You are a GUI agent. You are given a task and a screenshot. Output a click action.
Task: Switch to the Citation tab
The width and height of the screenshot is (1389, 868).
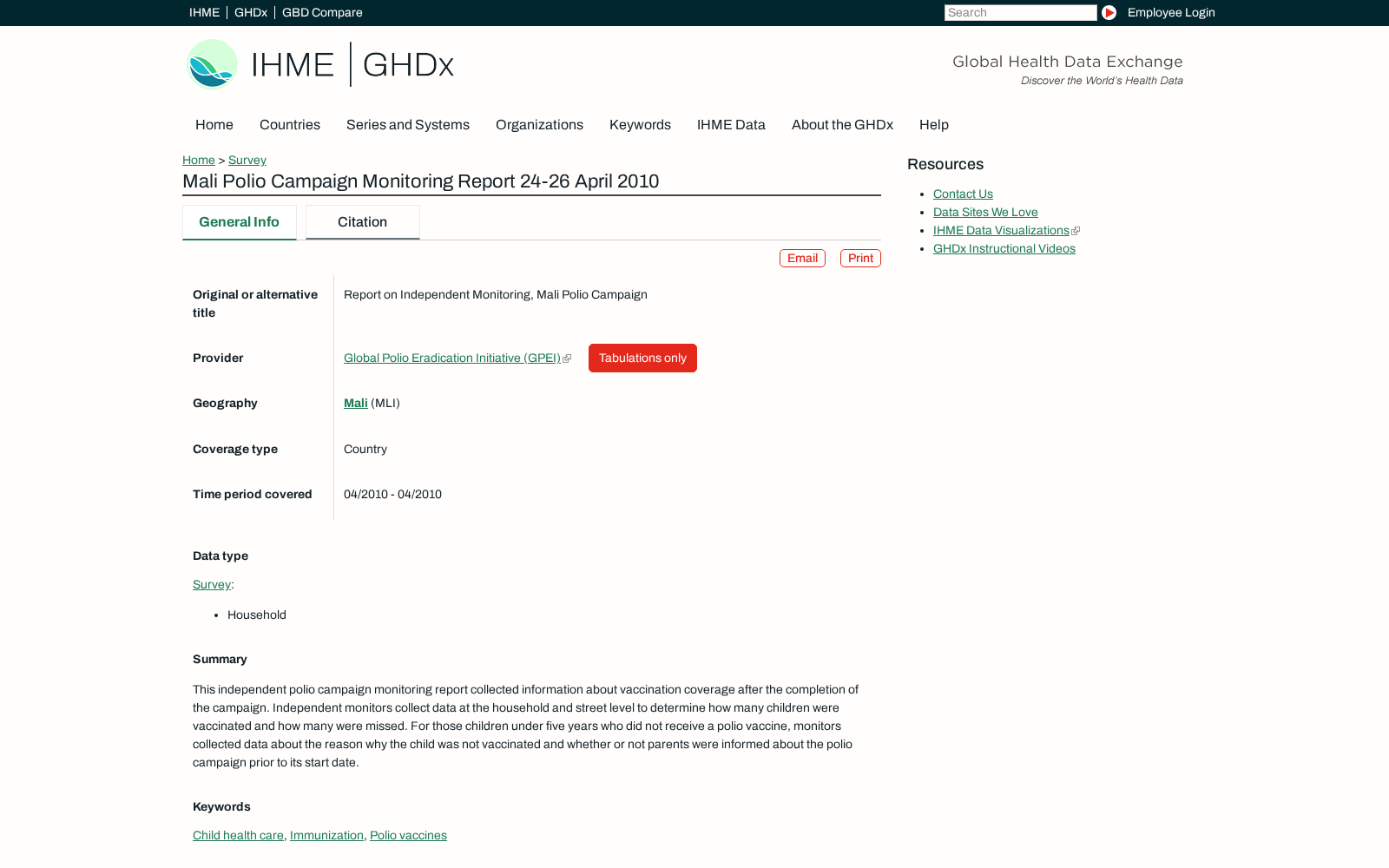[x=363, y=222]
